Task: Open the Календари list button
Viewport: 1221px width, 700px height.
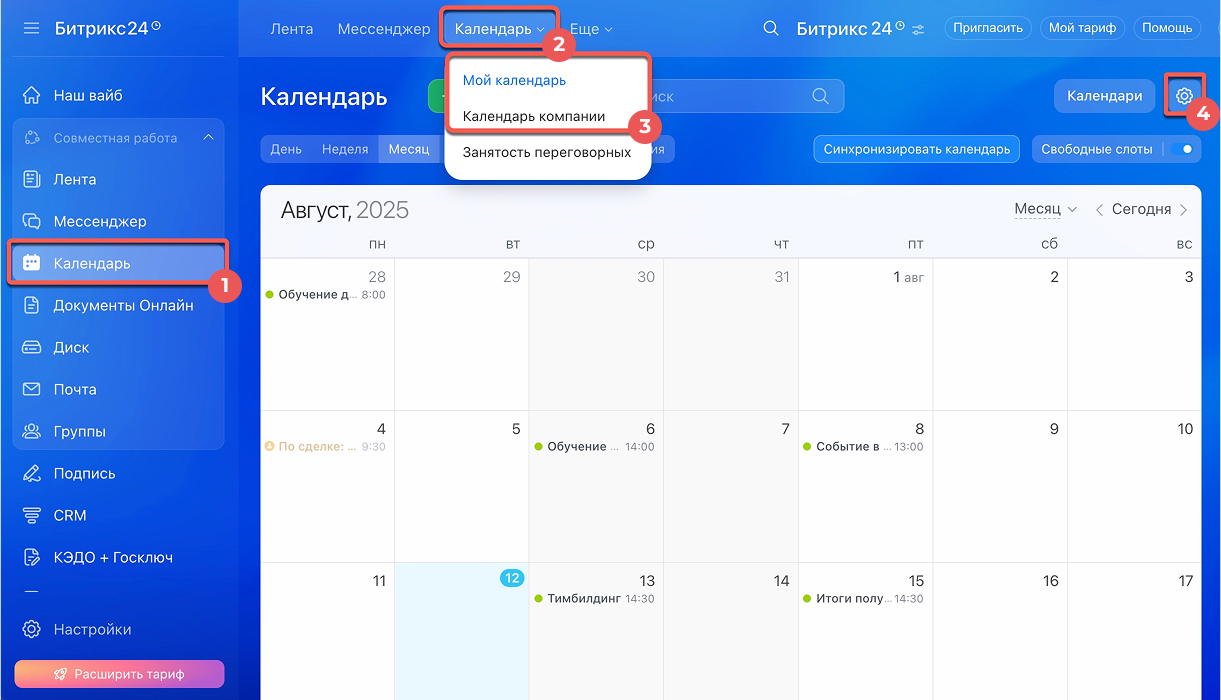Action: tap(1105, 96)
